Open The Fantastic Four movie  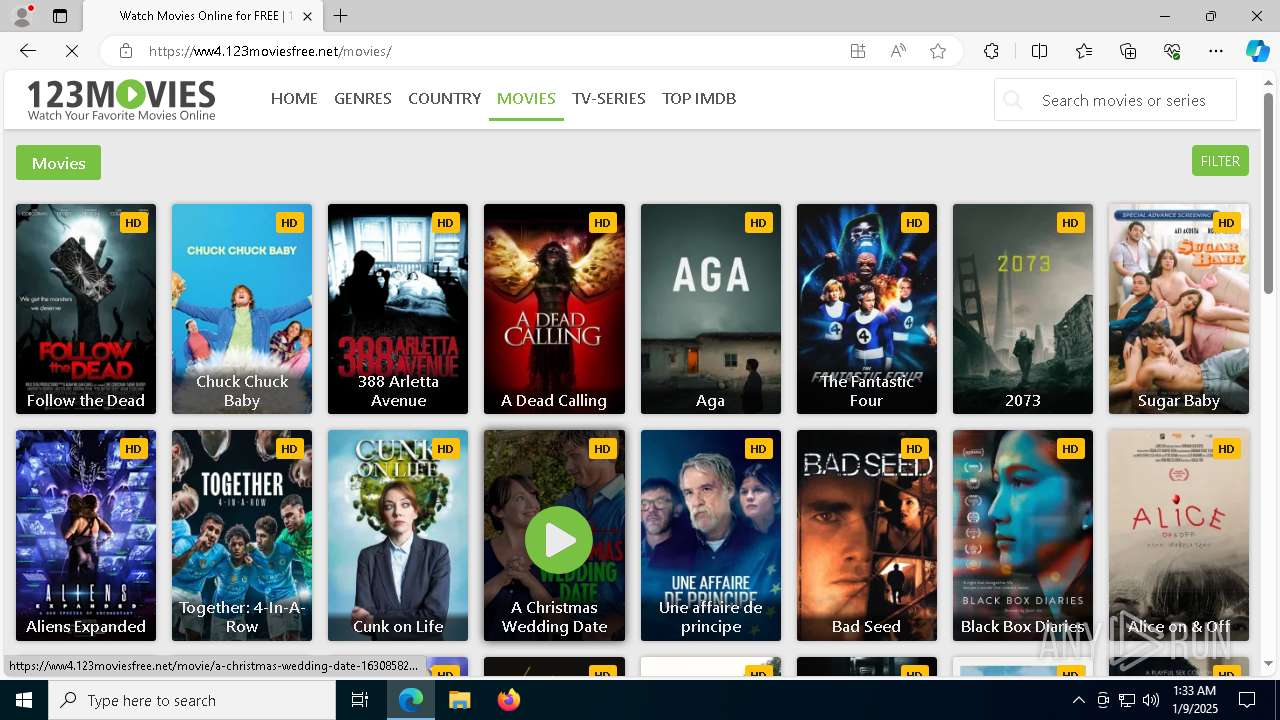[867, 309]
